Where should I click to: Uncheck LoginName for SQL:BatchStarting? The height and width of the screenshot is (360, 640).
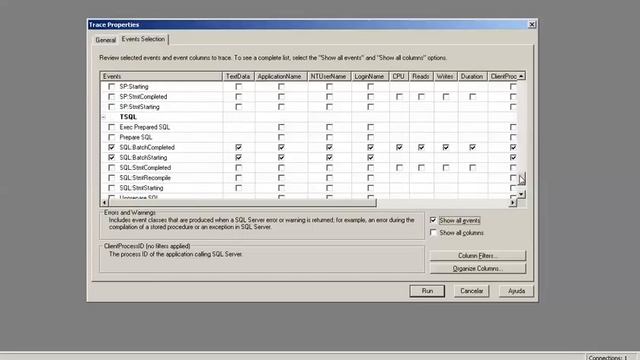[370, 158]
